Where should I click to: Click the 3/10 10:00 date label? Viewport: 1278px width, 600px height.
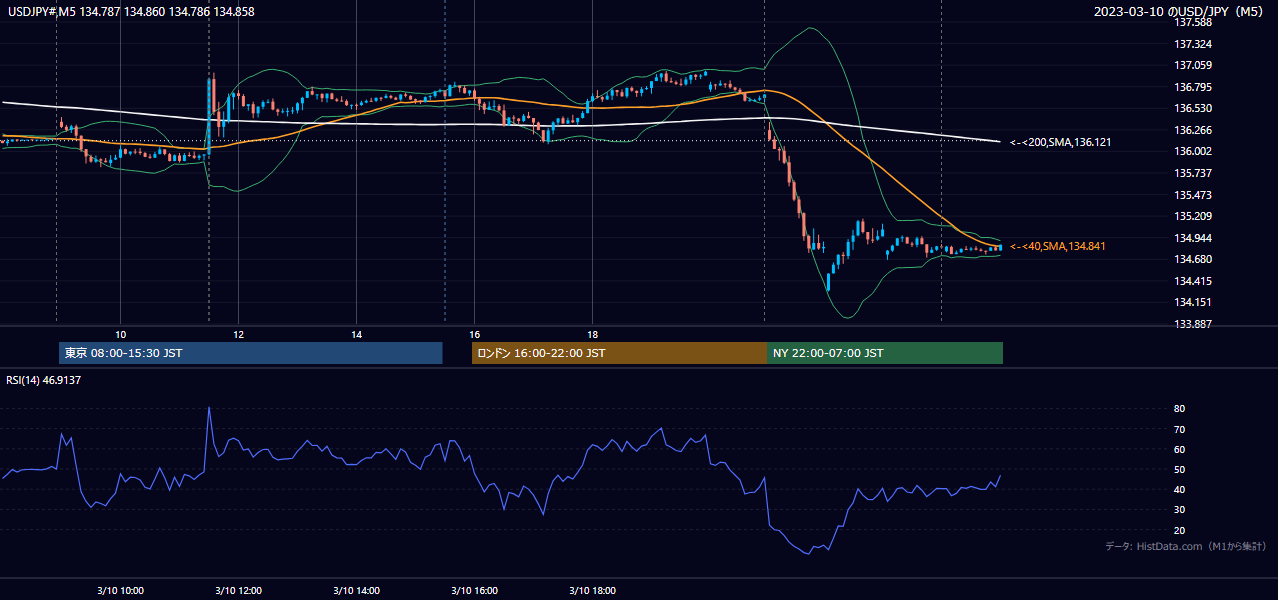coord(120,591)
